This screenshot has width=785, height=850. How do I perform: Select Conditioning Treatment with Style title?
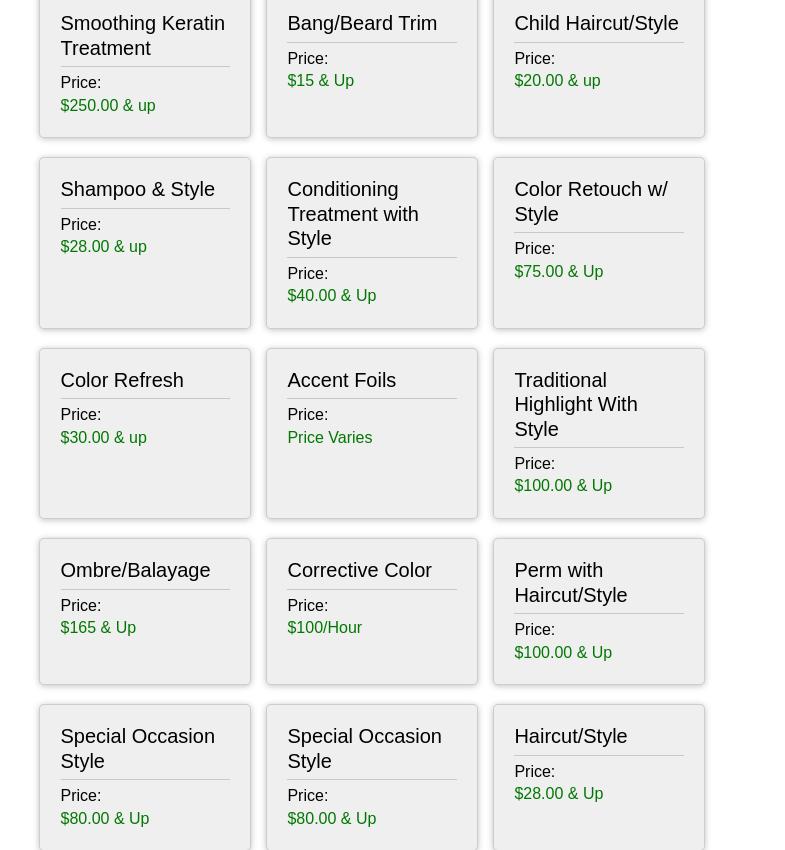[x=352, y=213]
